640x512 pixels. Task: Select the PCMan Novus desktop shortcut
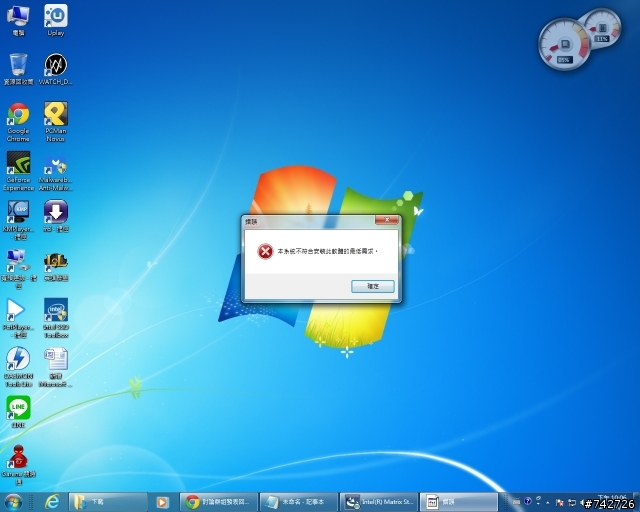coord(56,122)
